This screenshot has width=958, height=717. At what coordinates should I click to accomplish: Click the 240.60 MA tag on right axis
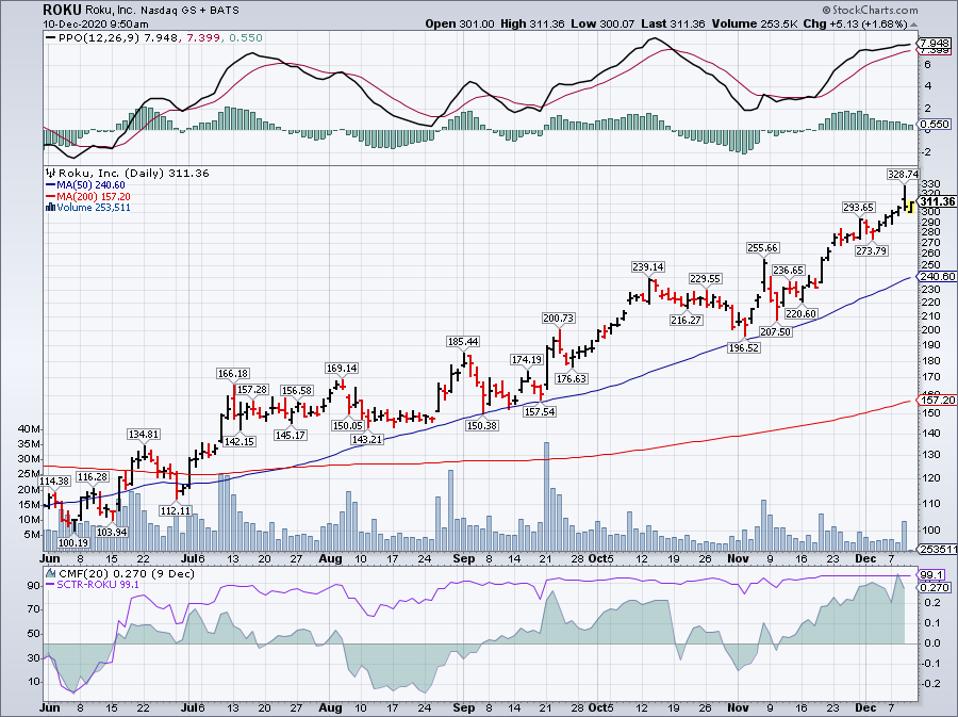937,275
